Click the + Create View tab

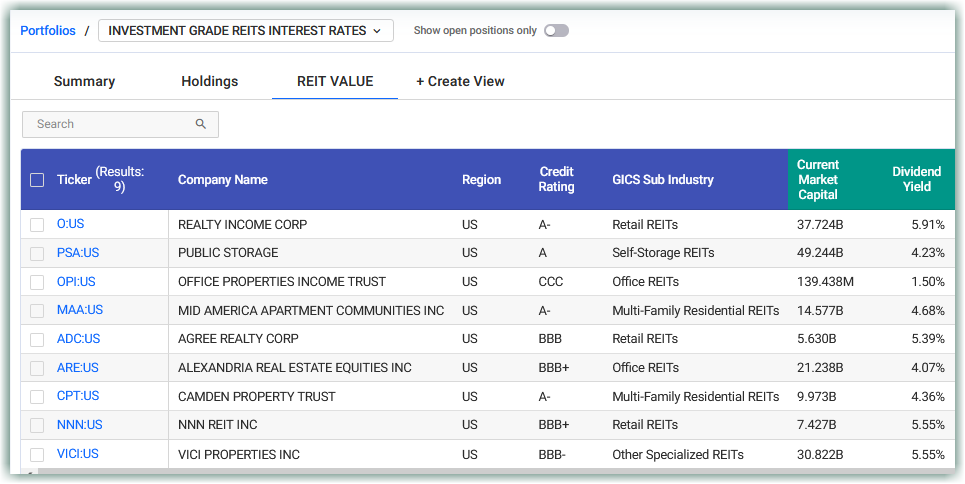pyautogui.click(x=460, y=81)
